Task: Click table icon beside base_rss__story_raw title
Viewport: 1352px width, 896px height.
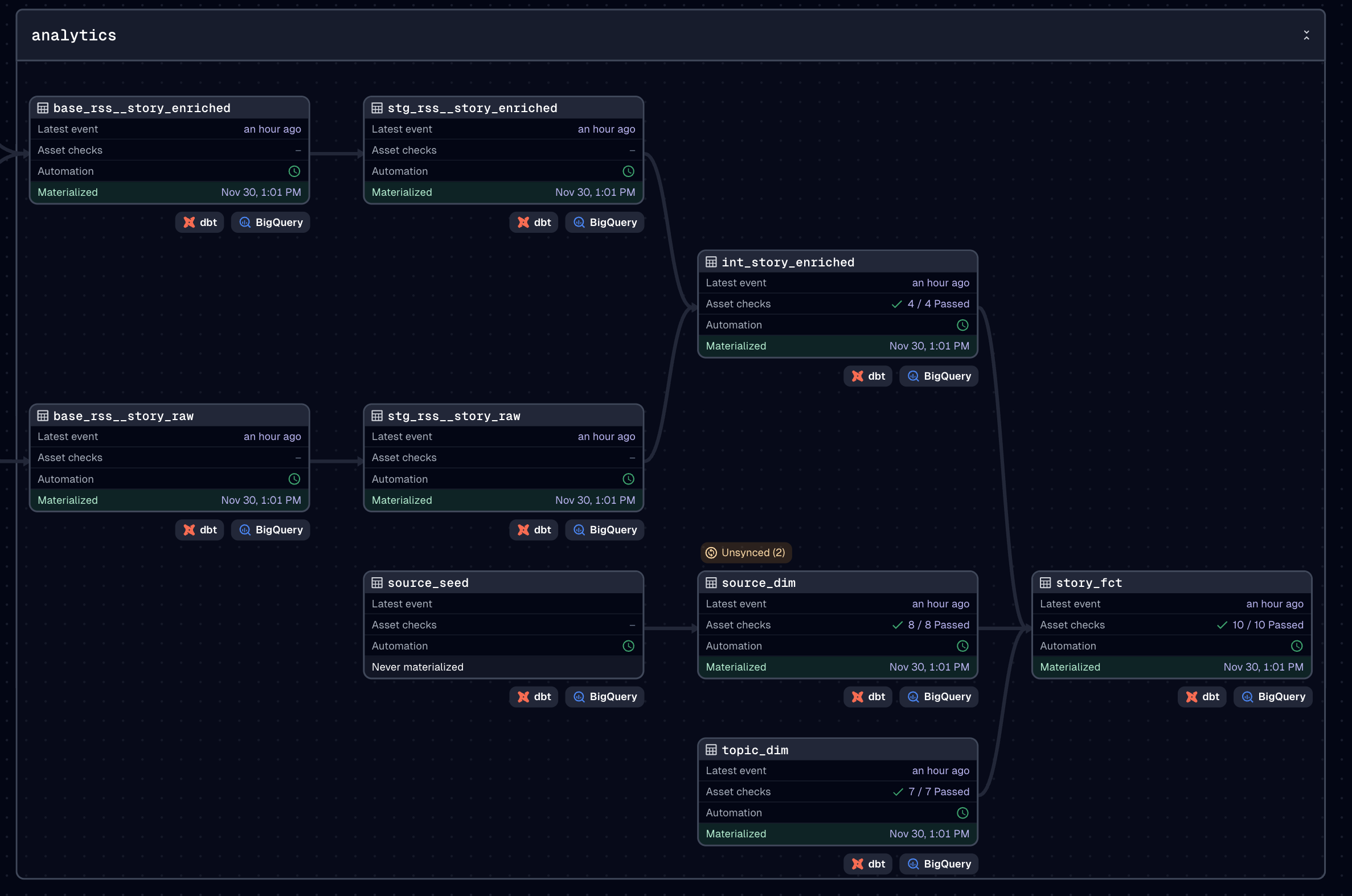Action: pyautogui.click(x=43, y=416)
